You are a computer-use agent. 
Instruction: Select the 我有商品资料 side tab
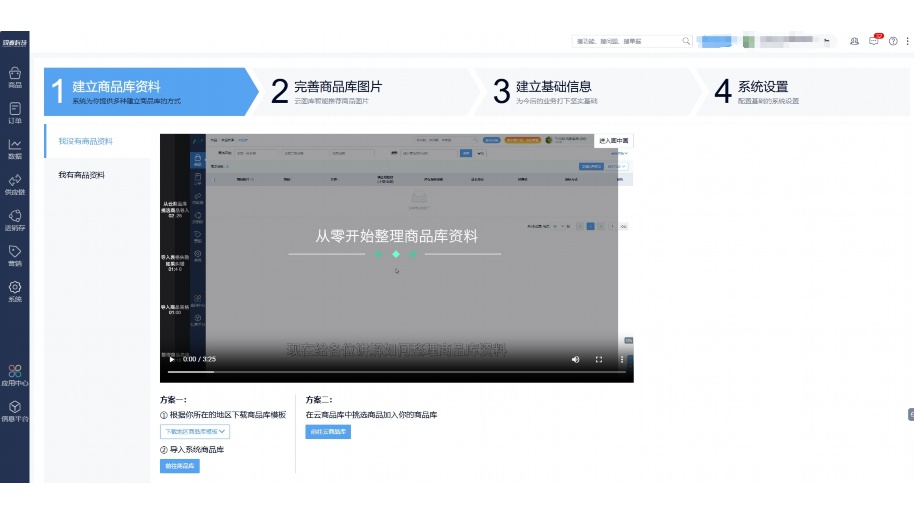point(82,175)
